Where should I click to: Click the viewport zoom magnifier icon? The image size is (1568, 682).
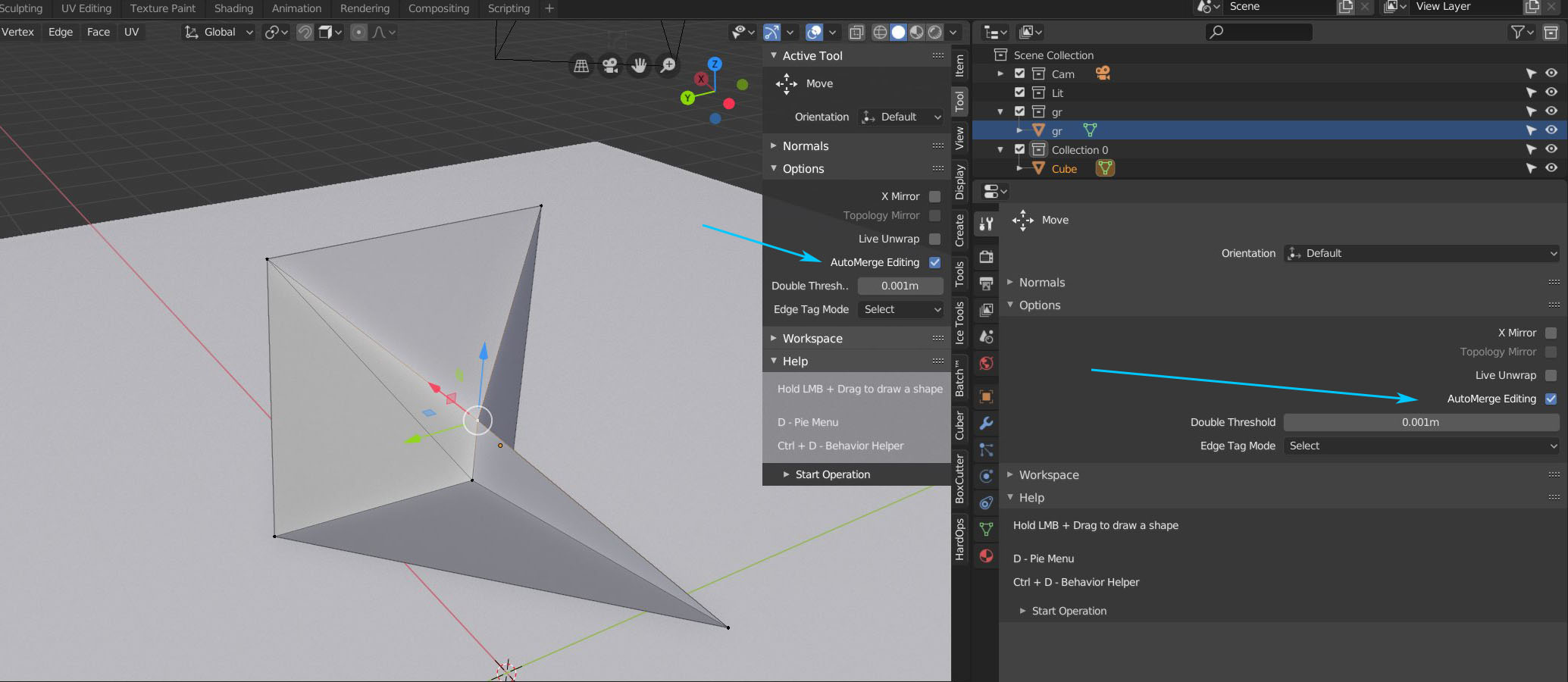(668, 65)
